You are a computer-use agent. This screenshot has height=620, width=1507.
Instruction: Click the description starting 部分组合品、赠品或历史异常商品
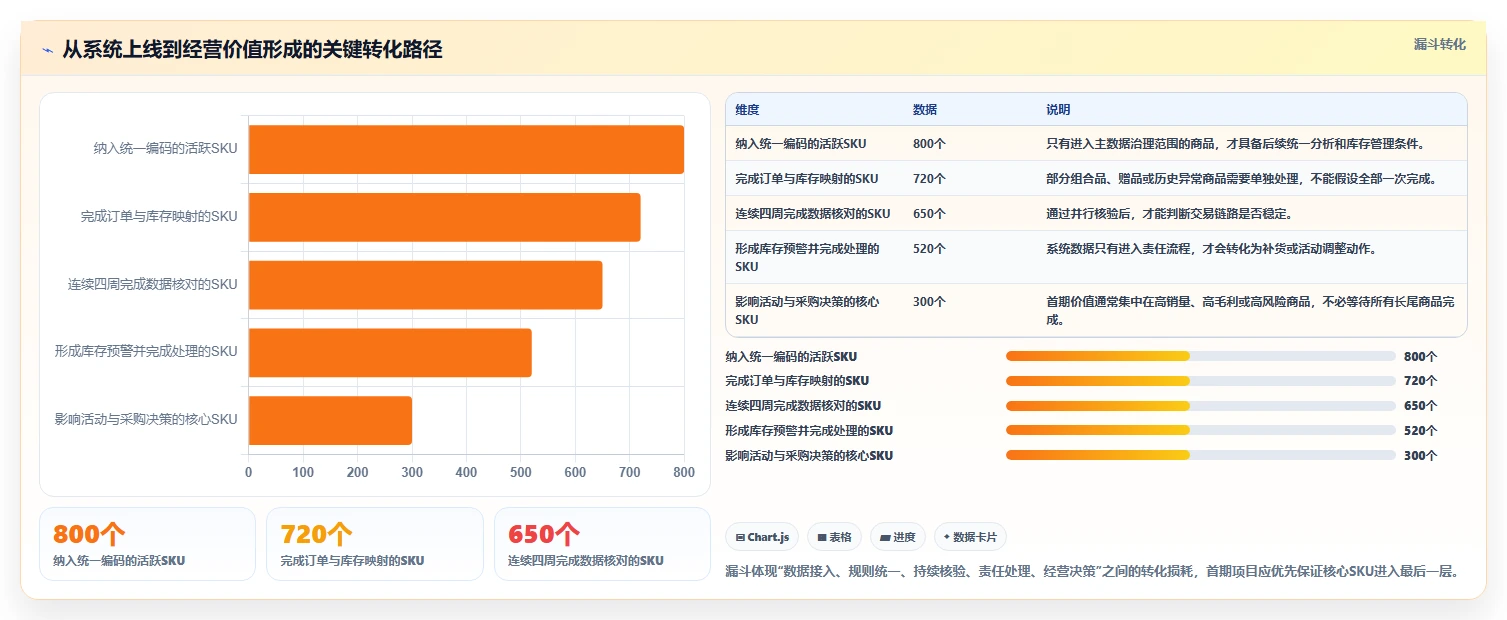click(1241, 179)
